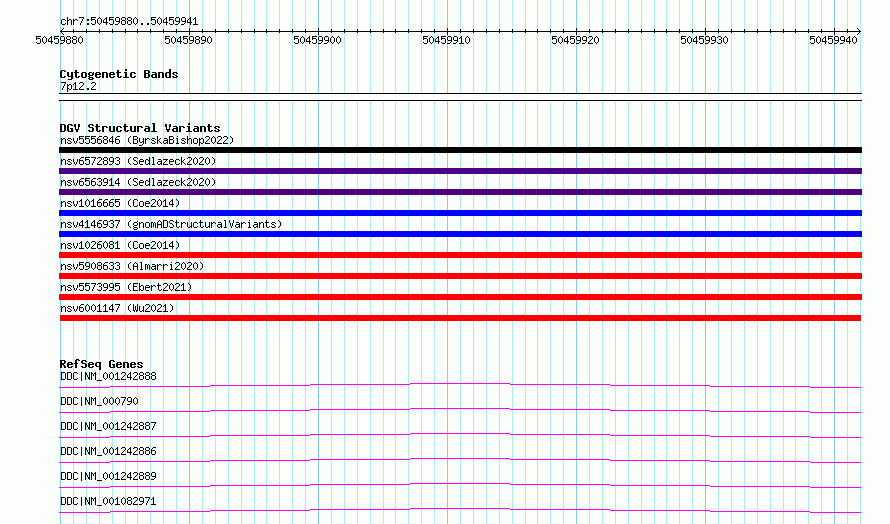This screenshot has height=524, width=890.
Task: Open transcript DDC|NM_001242887
Action: click(108, 426)
